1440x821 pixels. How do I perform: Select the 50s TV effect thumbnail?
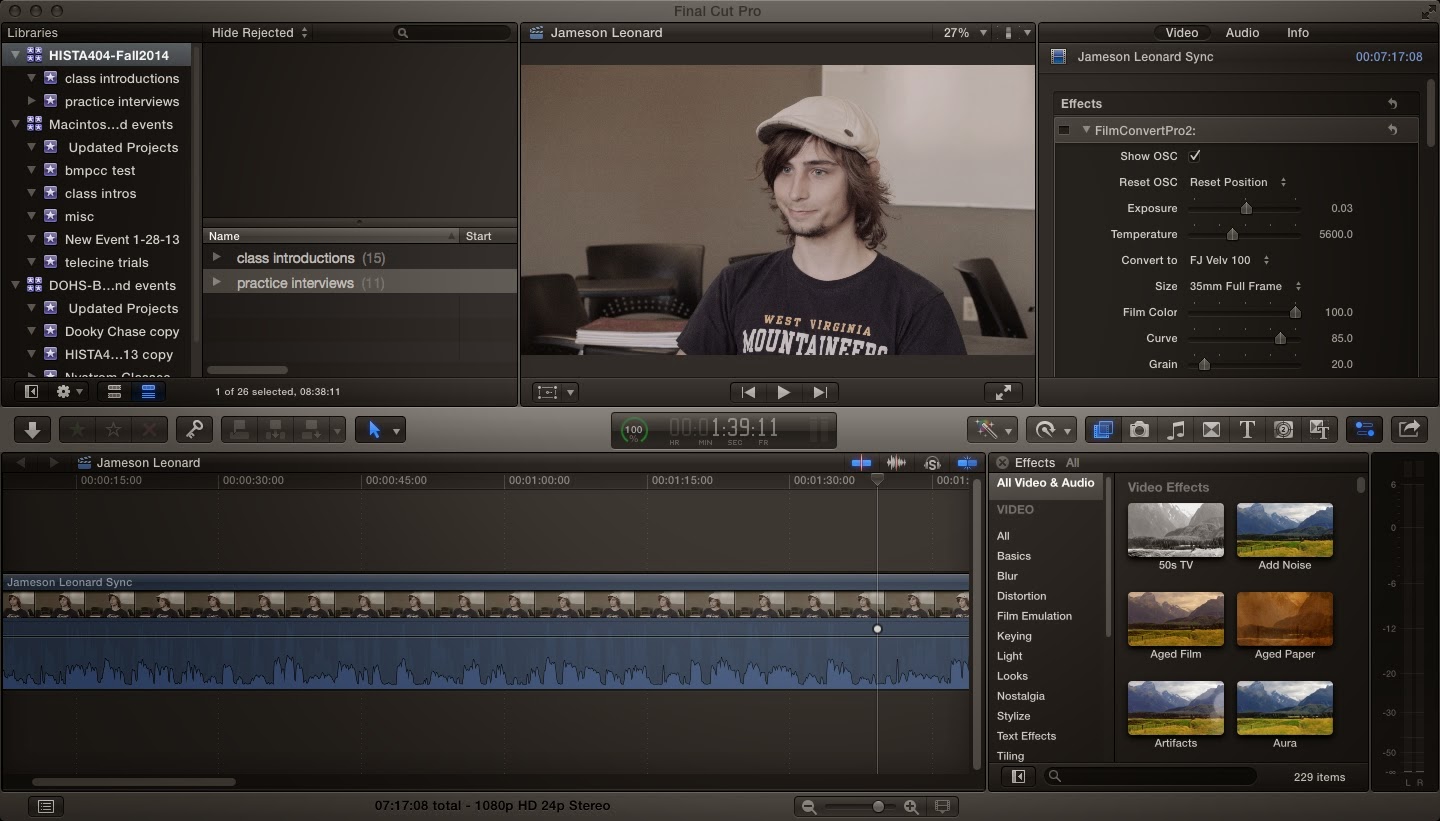click(1175, 530)
